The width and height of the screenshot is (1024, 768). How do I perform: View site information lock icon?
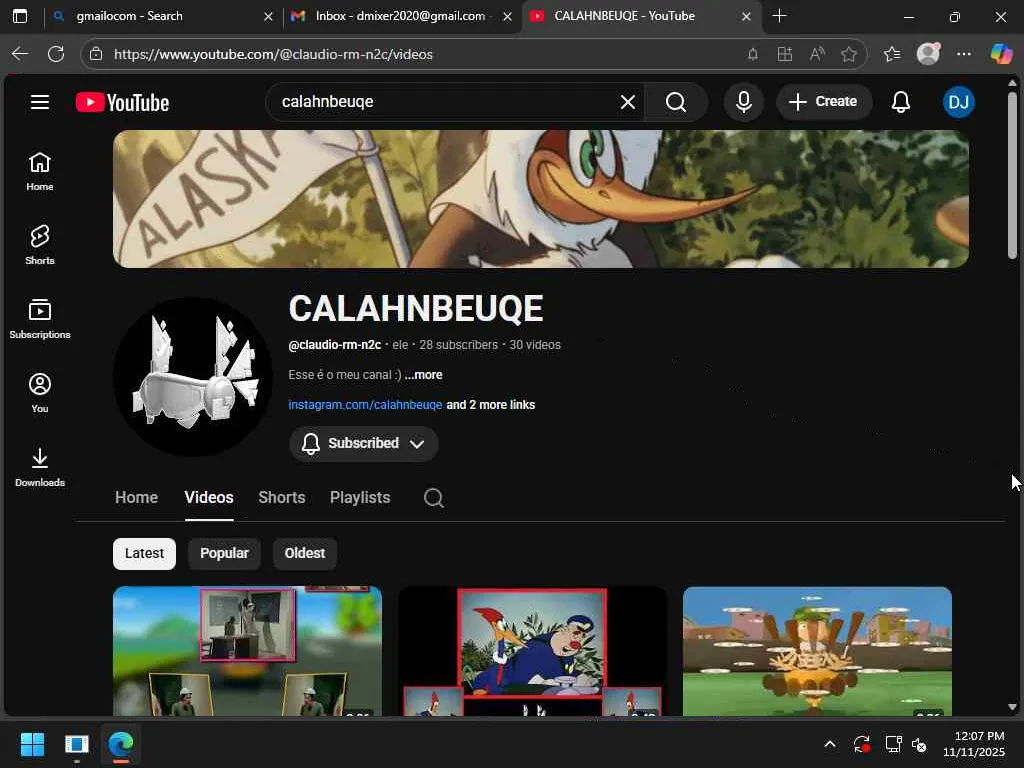[96, 54]
